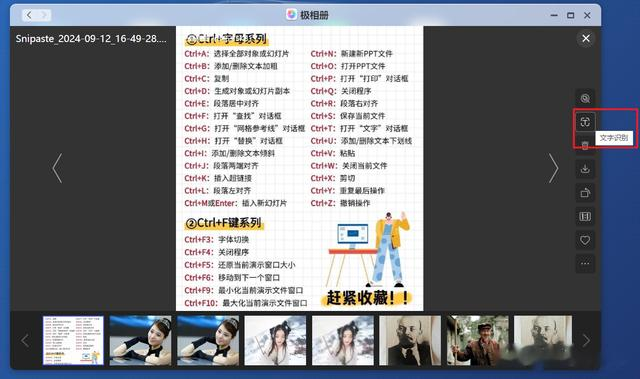Image resolution: width=640 pixels, height=379 pixels.
Task: Open the text recognition (文字识别) tool
Action: [x=585, y=122]
